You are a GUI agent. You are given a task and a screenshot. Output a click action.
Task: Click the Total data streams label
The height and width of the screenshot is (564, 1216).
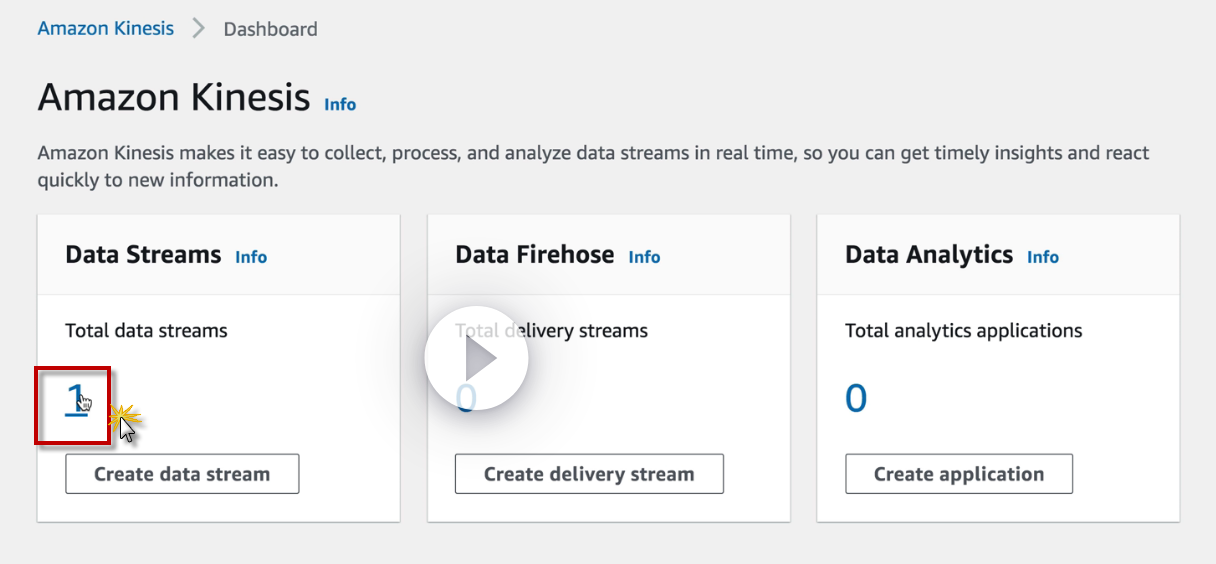pos(146,330)
